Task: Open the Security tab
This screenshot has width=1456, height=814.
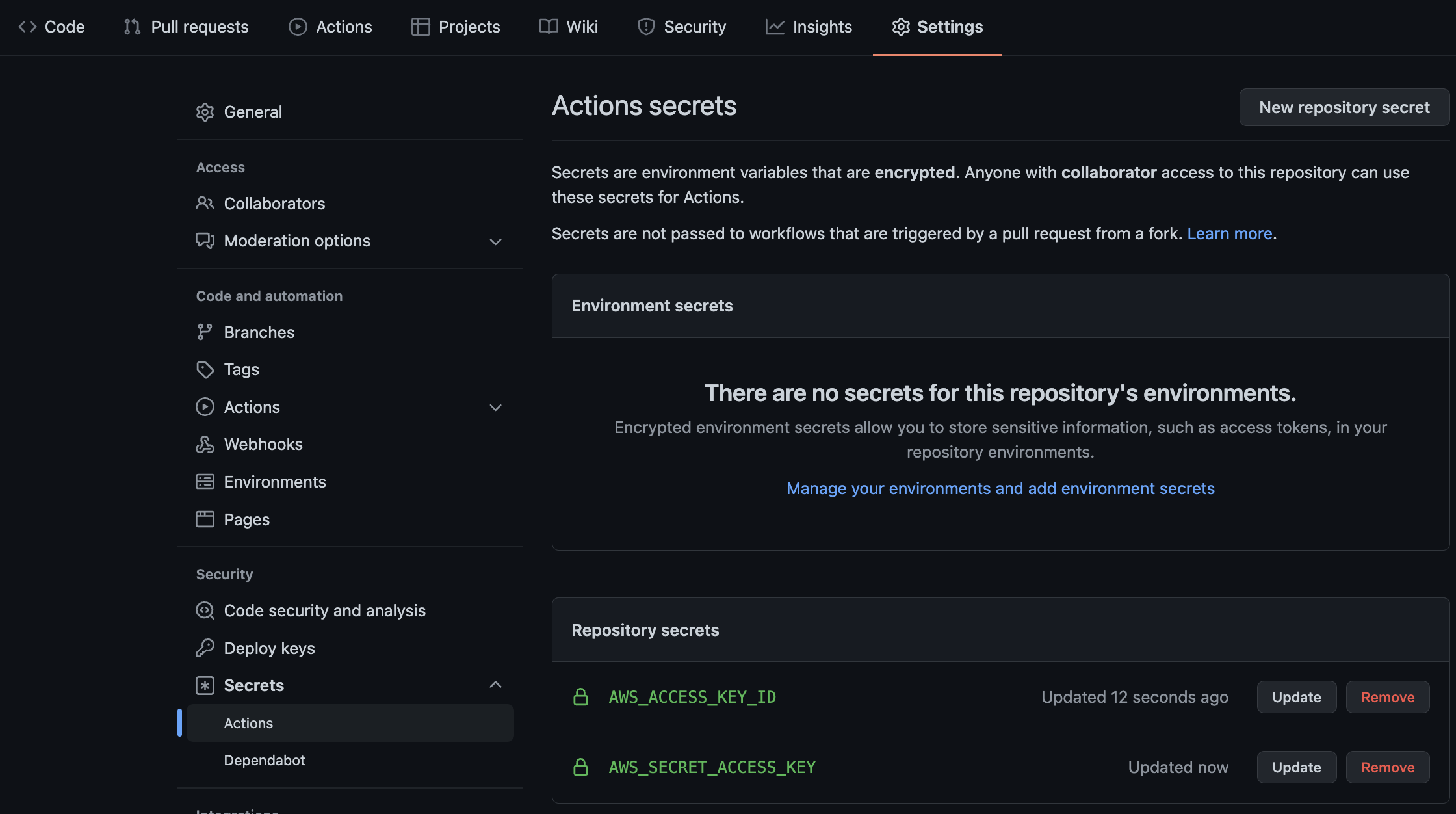Action: (x=682, y=27)
